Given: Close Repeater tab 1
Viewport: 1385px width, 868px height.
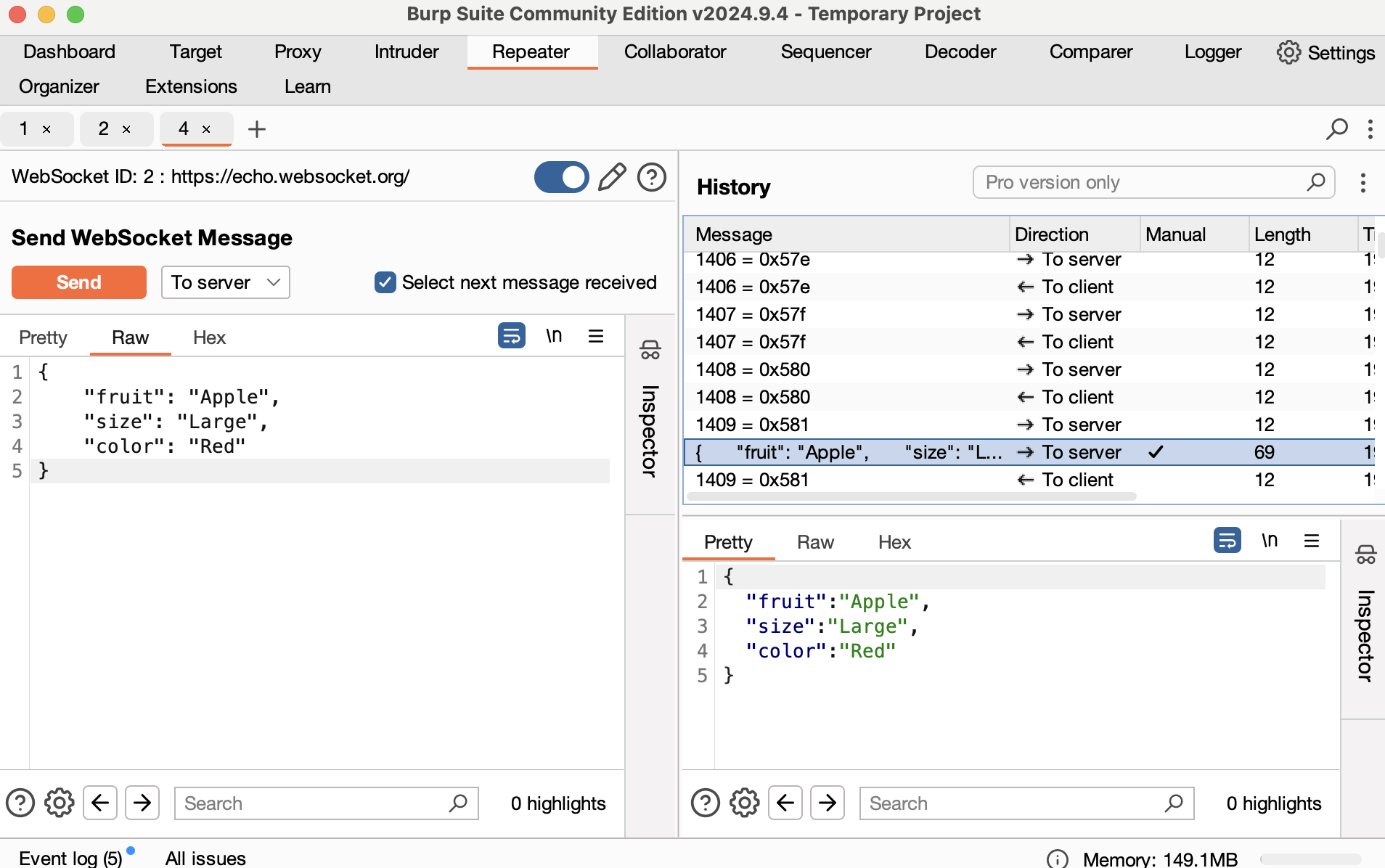Looking at the screenshot, I should click(46, 129).
